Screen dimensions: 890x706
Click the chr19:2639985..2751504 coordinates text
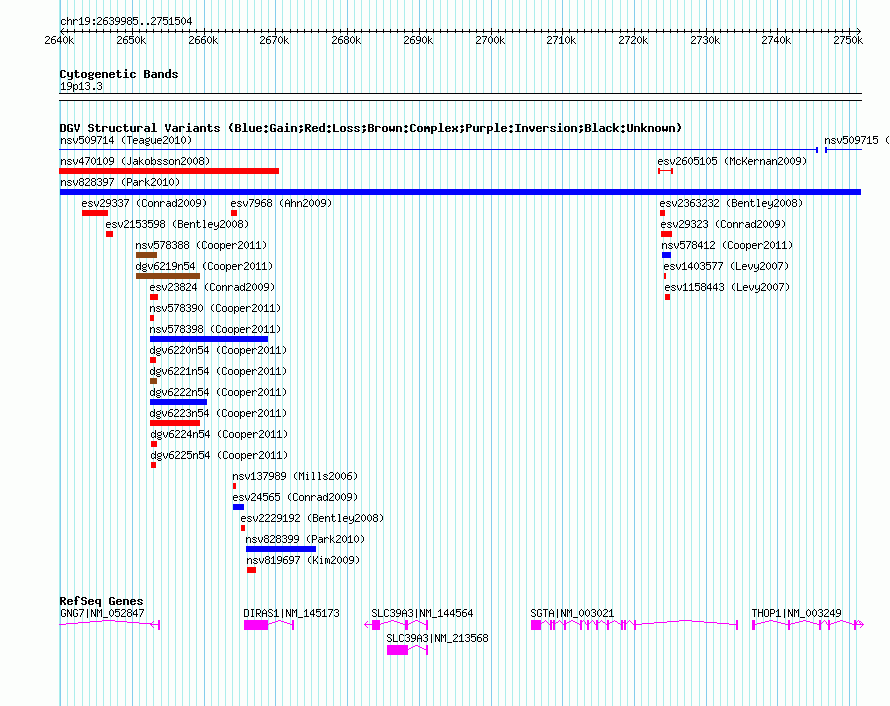[x=126, y=22]
